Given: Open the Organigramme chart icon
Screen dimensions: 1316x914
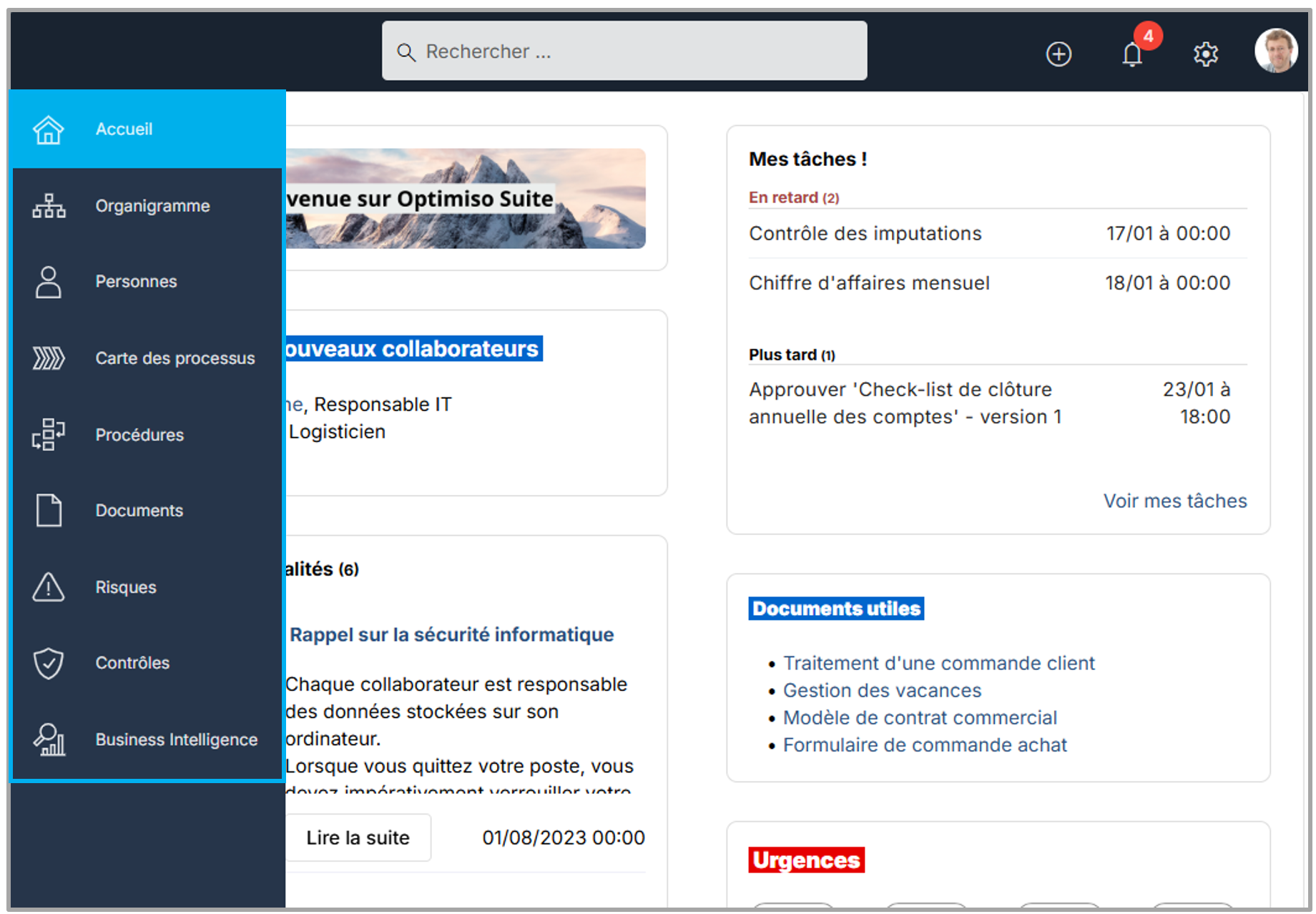Looking at the screenshot, I should coord(48,206).
